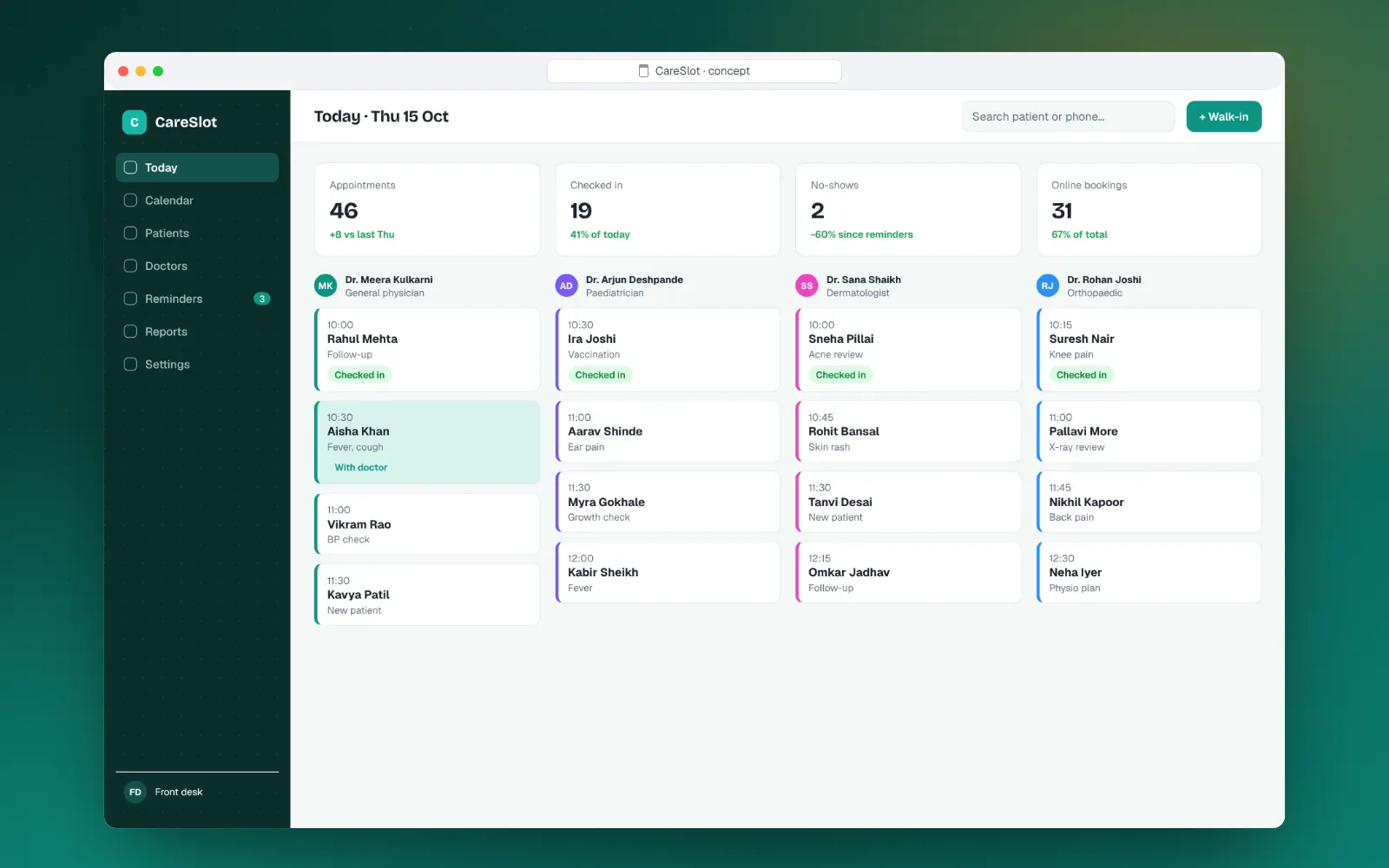Click Sneha Pillai's Checked in status
Screen dimensions: 1389x868
[x=840, y=375]
